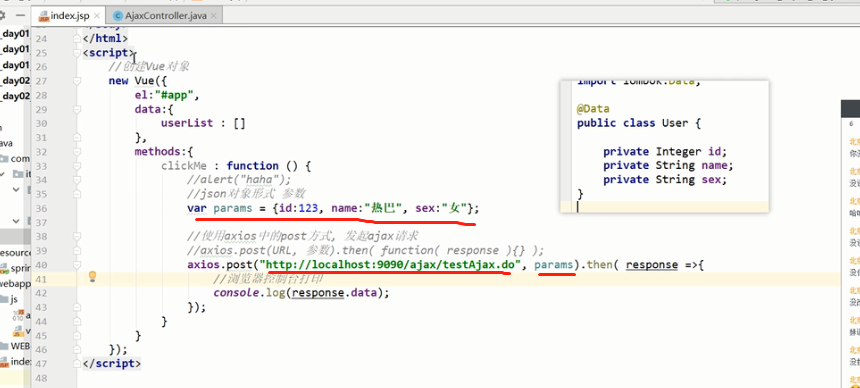Image resolution: width=860 pixels, height=388 pixels.
Task: Click the localhost:9090 URL string on line 40
Action: (391, 265)
